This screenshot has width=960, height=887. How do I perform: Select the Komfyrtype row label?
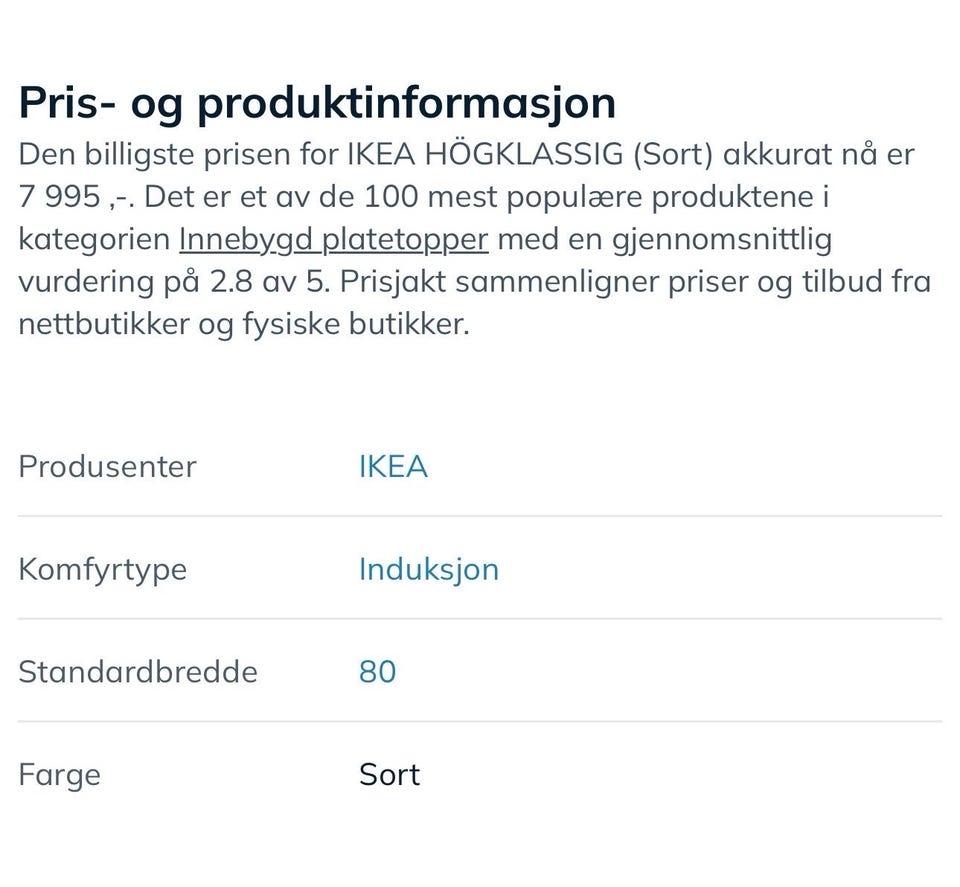[x=102, y=569]
